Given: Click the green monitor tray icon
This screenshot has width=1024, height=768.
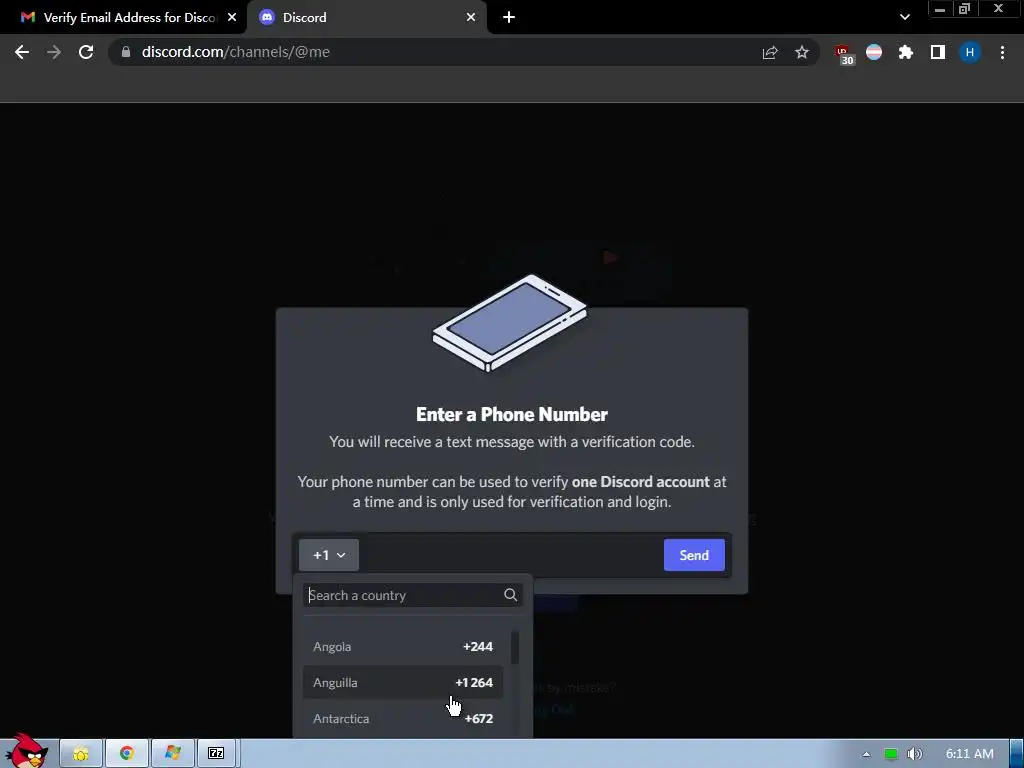Looking at the screenshot, I should pyautogui.click(x=891, y=754).
